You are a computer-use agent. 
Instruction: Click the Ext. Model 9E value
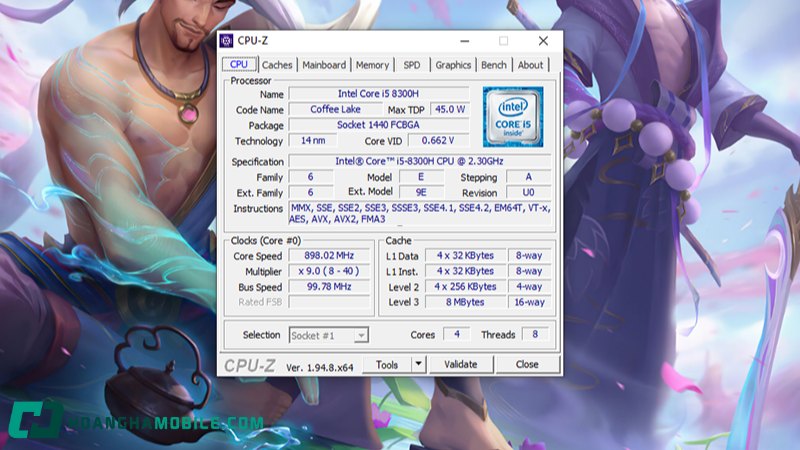pyautogui.click(x=421, y=192)
